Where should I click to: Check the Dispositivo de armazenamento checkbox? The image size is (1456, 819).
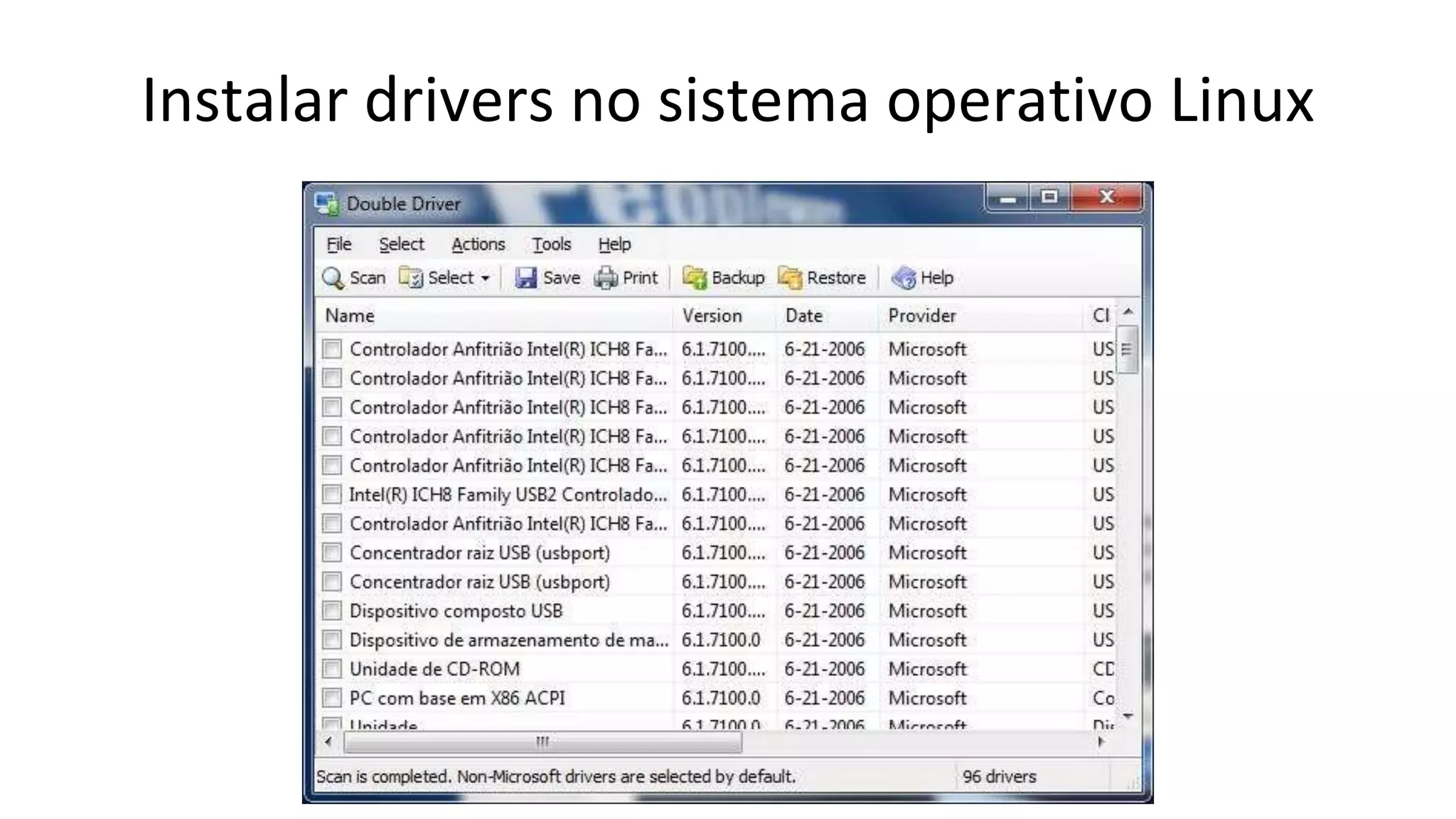pyautogui.click(x=332, y=640)
